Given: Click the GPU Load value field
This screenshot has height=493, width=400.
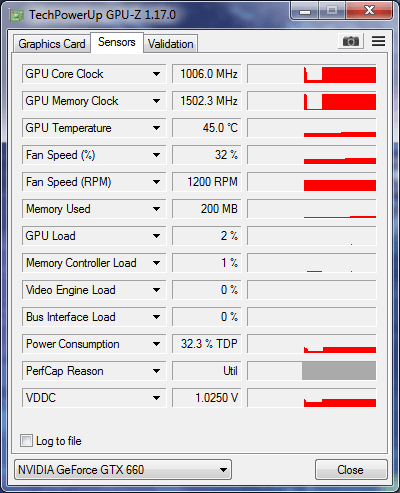Looking at the screenshot, I should [x=206, y=236].
